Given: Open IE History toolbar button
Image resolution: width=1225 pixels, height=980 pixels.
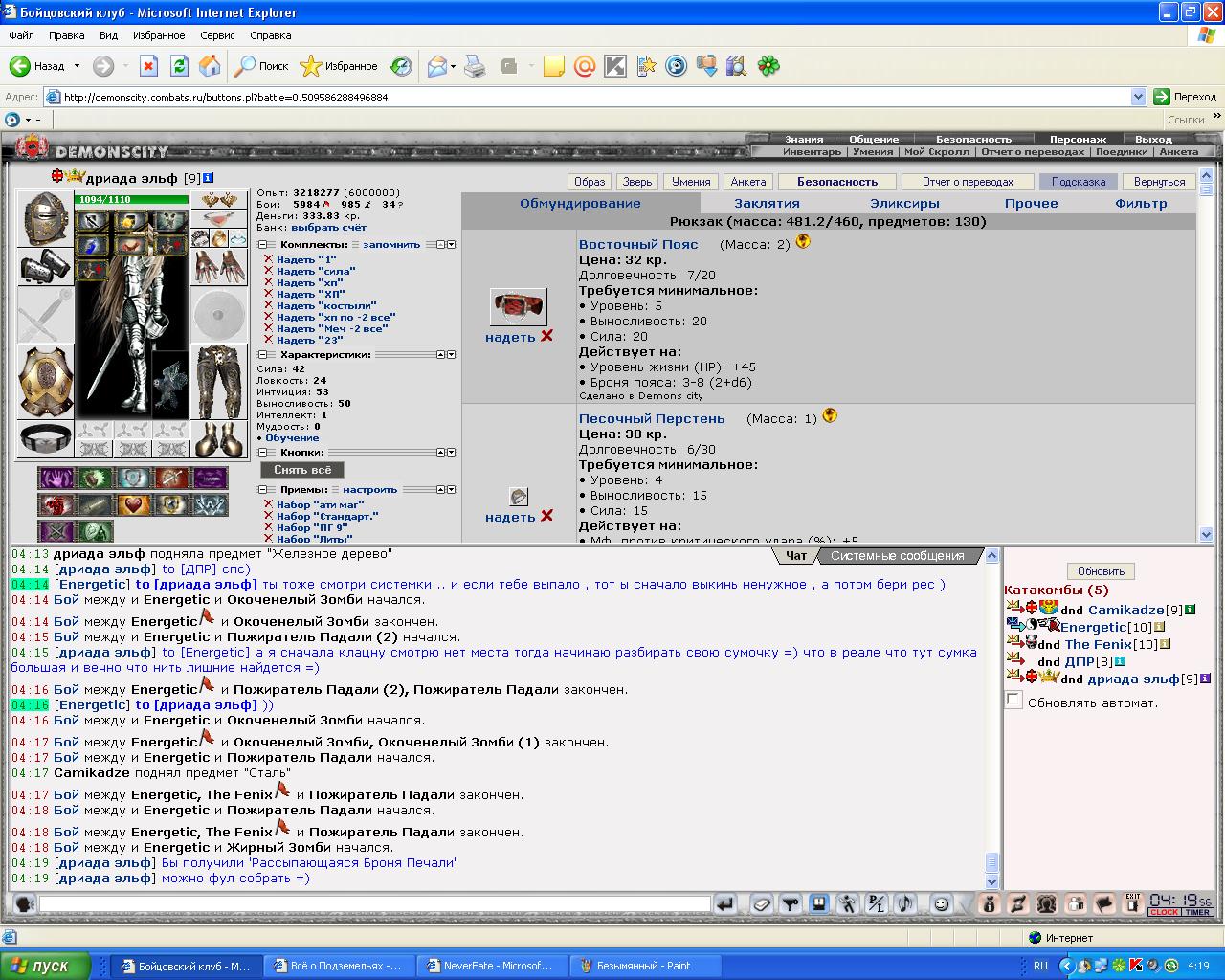Looking at the screenshot, I should [x=401, y=66].
